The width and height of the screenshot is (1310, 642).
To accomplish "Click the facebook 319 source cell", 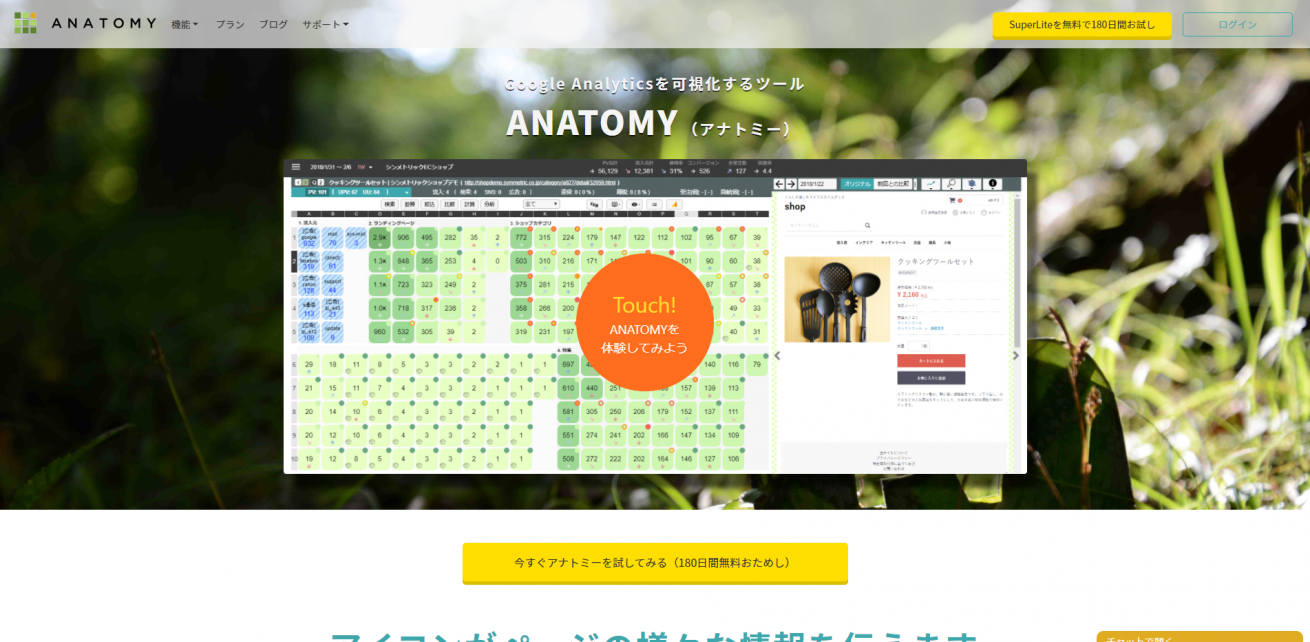I will click(308, 261).
